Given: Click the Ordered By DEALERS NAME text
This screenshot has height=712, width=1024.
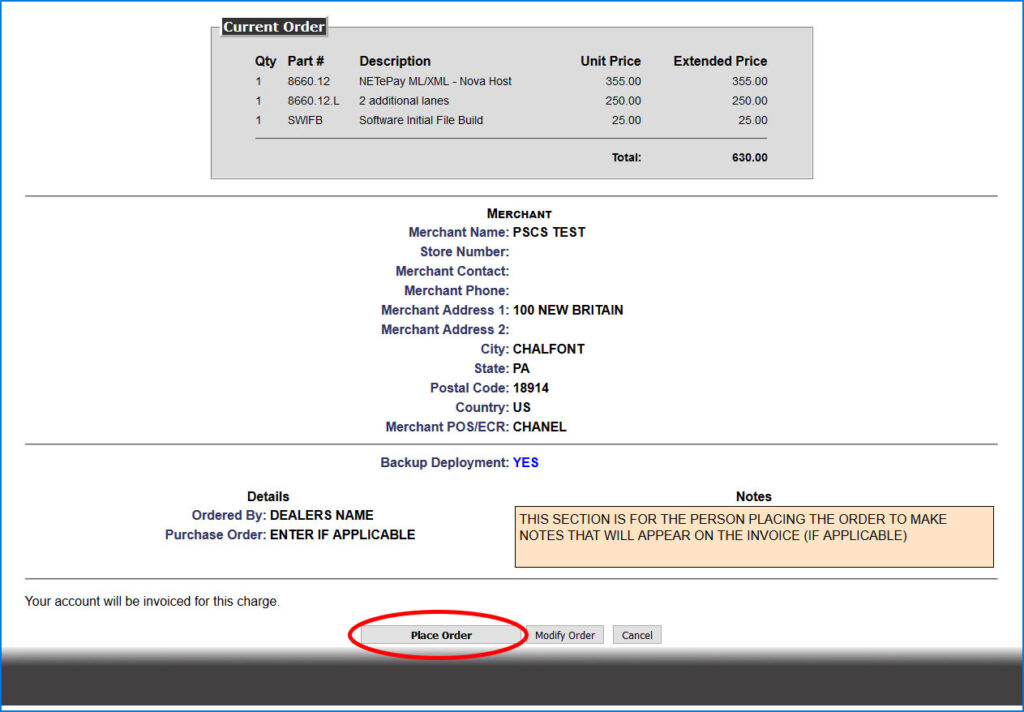Looking at the screenshot, I should tap(321, 515).
